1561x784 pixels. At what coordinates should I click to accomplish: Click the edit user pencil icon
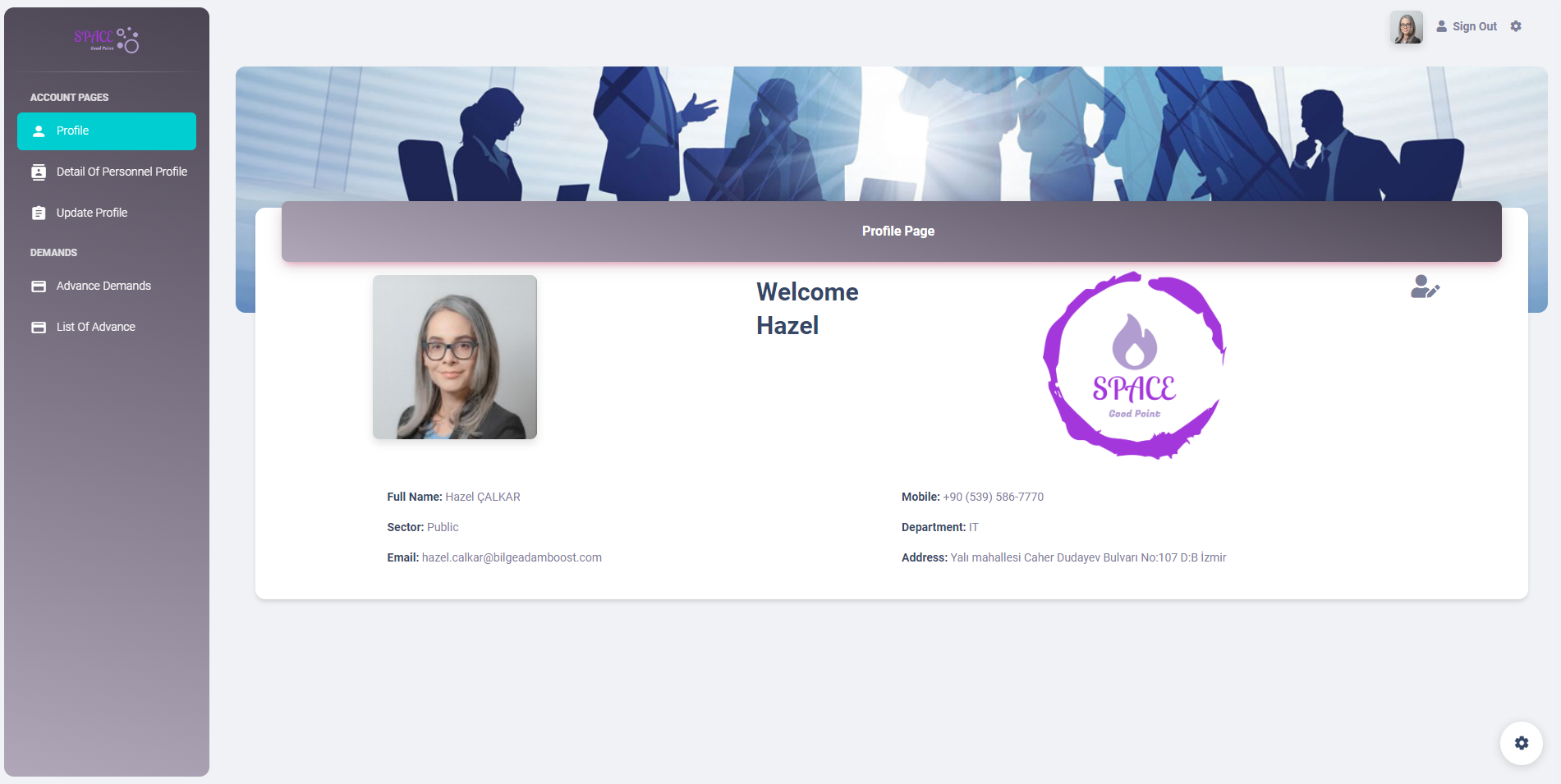pyautogui.click(x=1425, y=287)
